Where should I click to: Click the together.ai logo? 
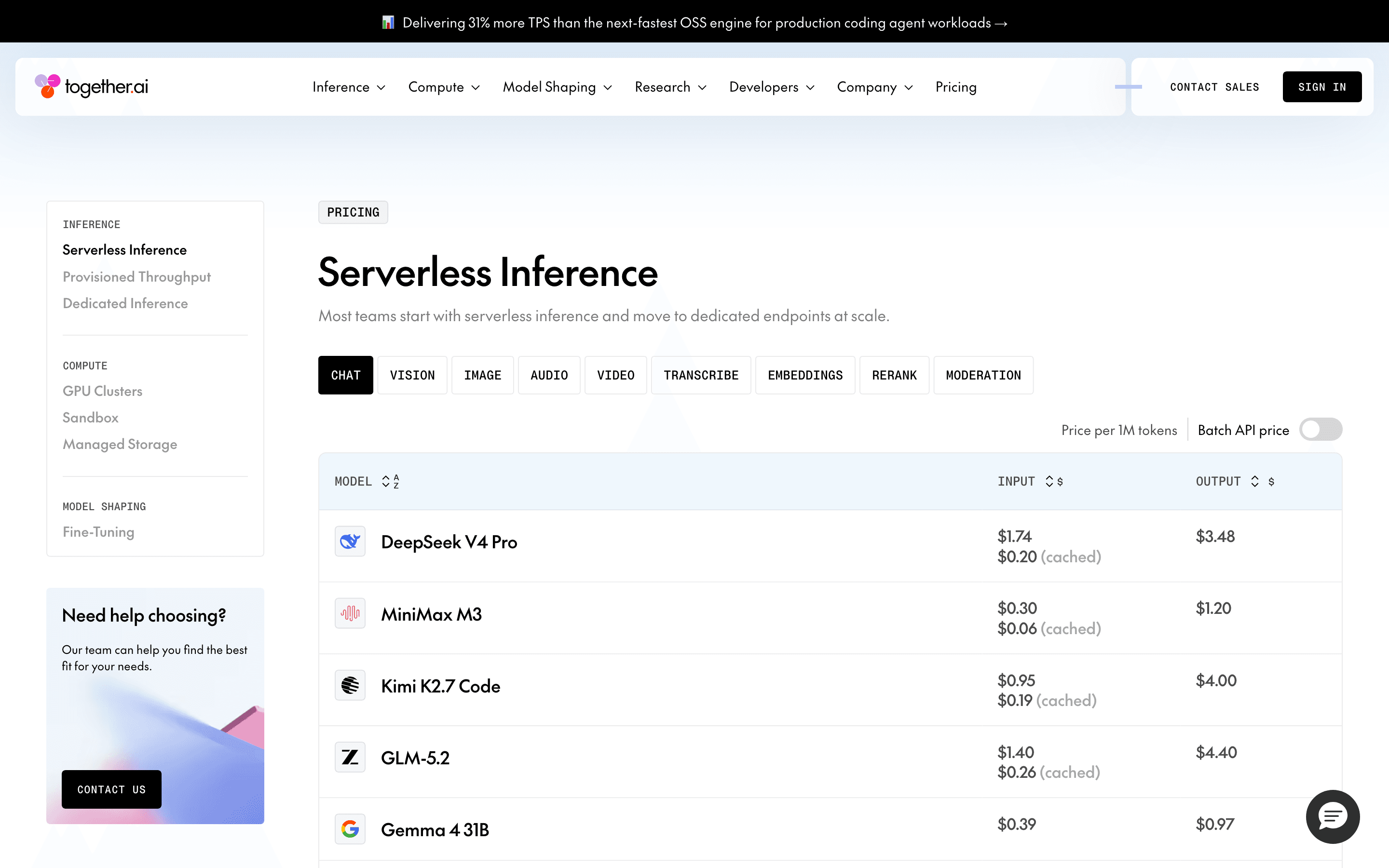(x=91, y=87)
